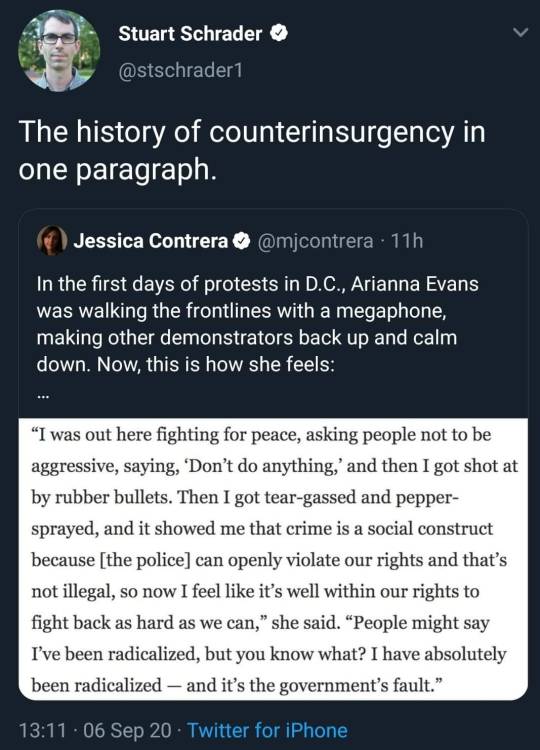Open the quoted article excerpt image
Viewport: 540px width, 750px height.
[x=273, y=559]
